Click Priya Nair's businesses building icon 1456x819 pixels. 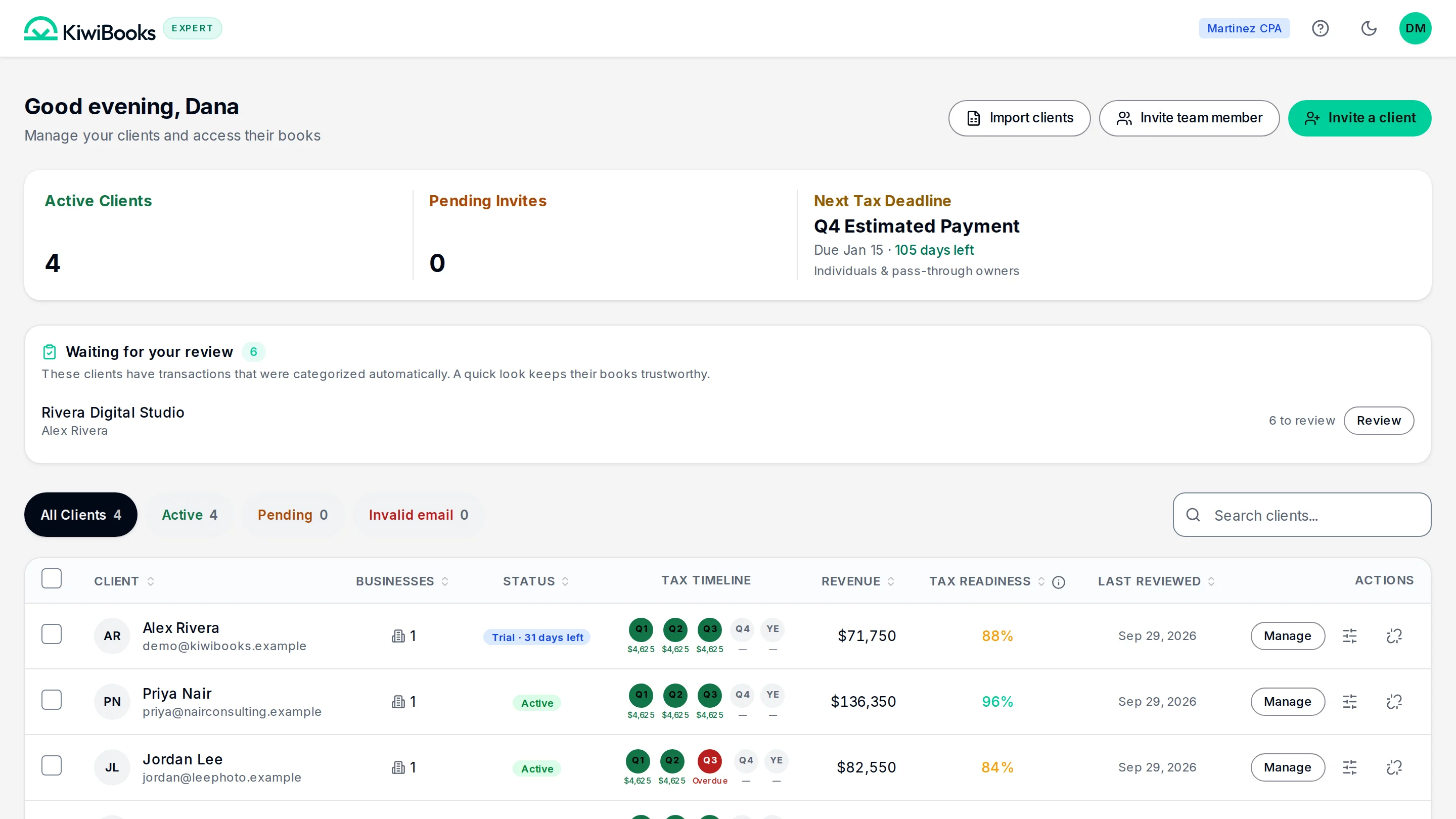(x=398, y=701)
